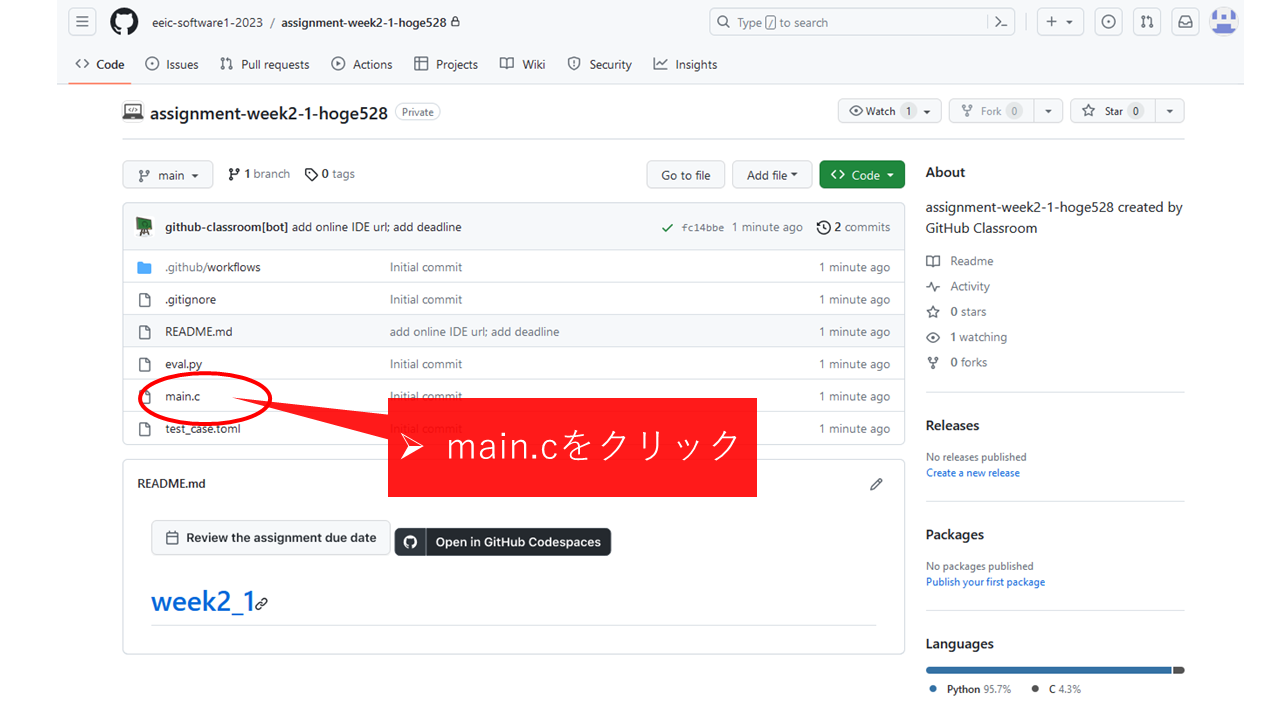
Task: Open the main.c file
Action: point(183,396)
